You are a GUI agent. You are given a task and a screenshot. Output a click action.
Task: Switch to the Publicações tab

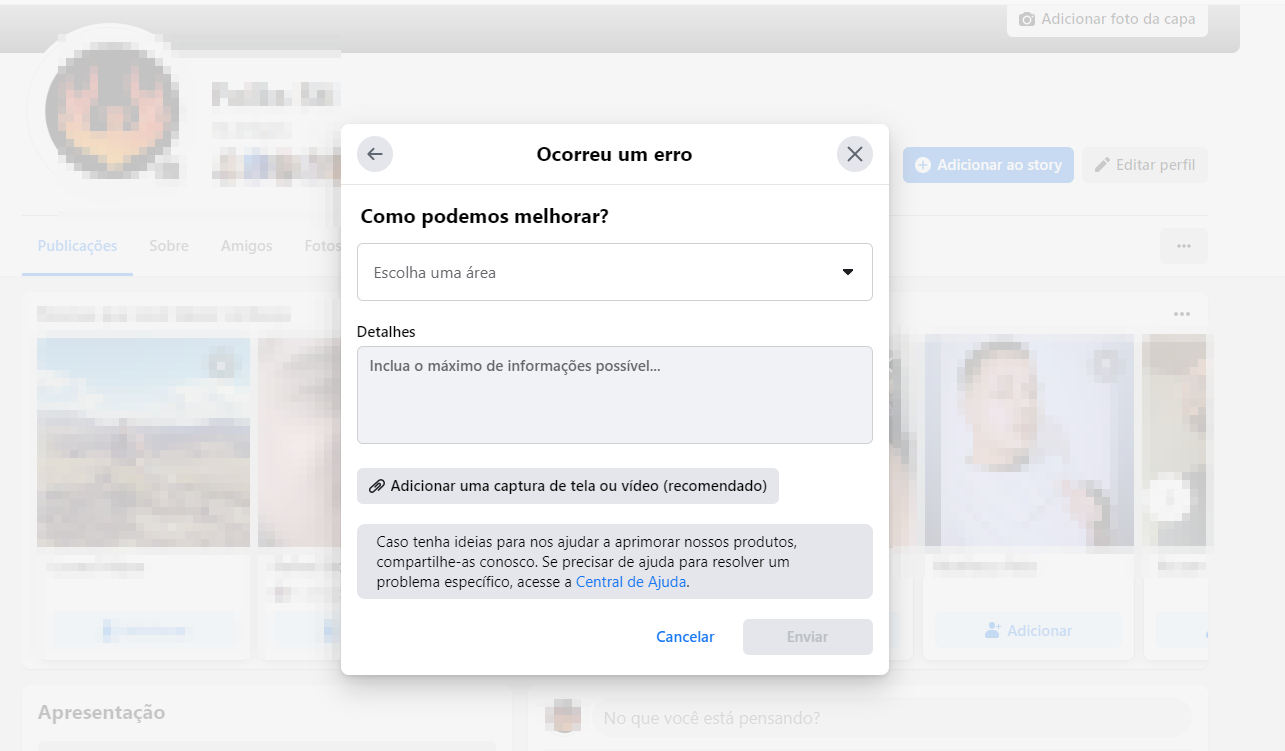click(x=77, y=246)
